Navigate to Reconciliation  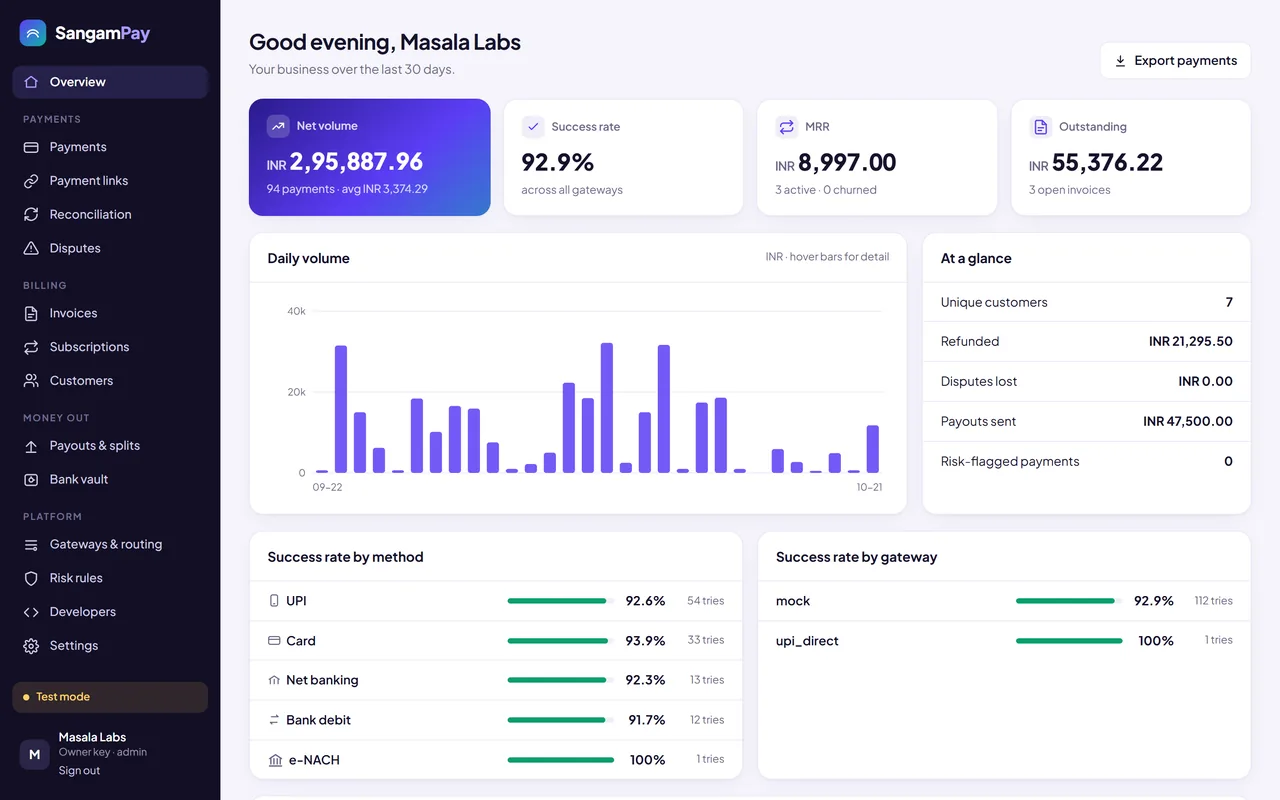pyautogui.click(x=110, y=215)
